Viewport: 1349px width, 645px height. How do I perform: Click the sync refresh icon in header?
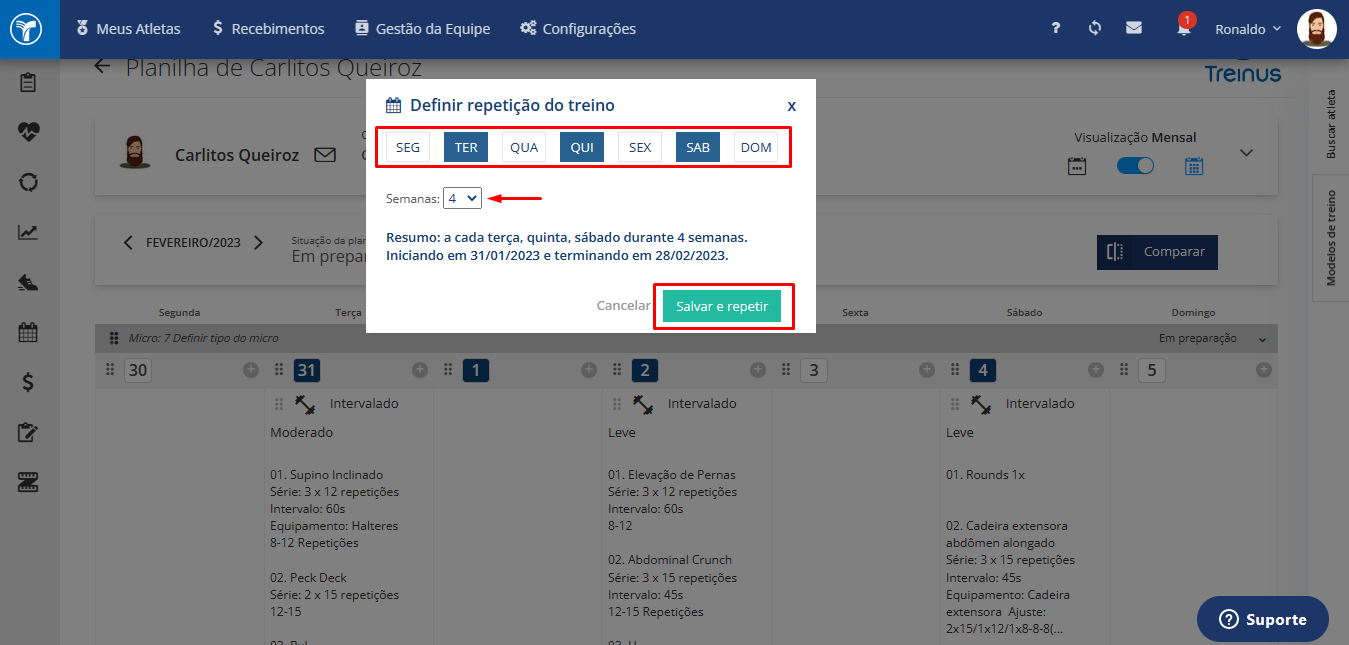1095,28
